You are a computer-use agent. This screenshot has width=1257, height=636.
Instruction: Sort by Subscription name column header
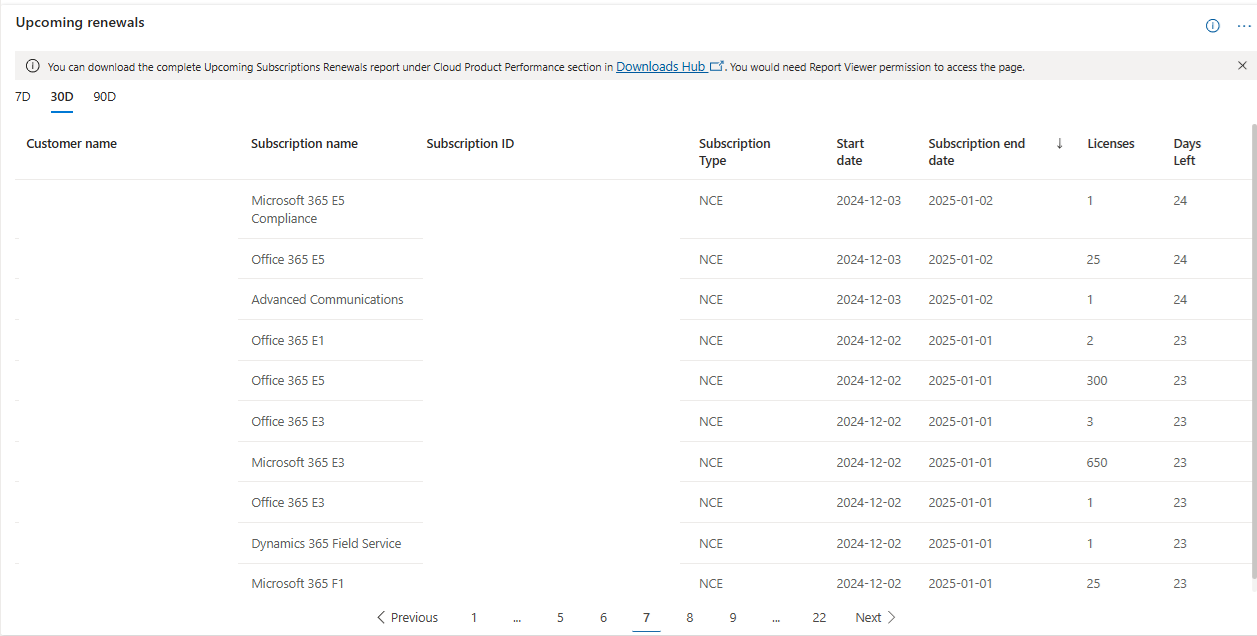[x=304, y=144]
